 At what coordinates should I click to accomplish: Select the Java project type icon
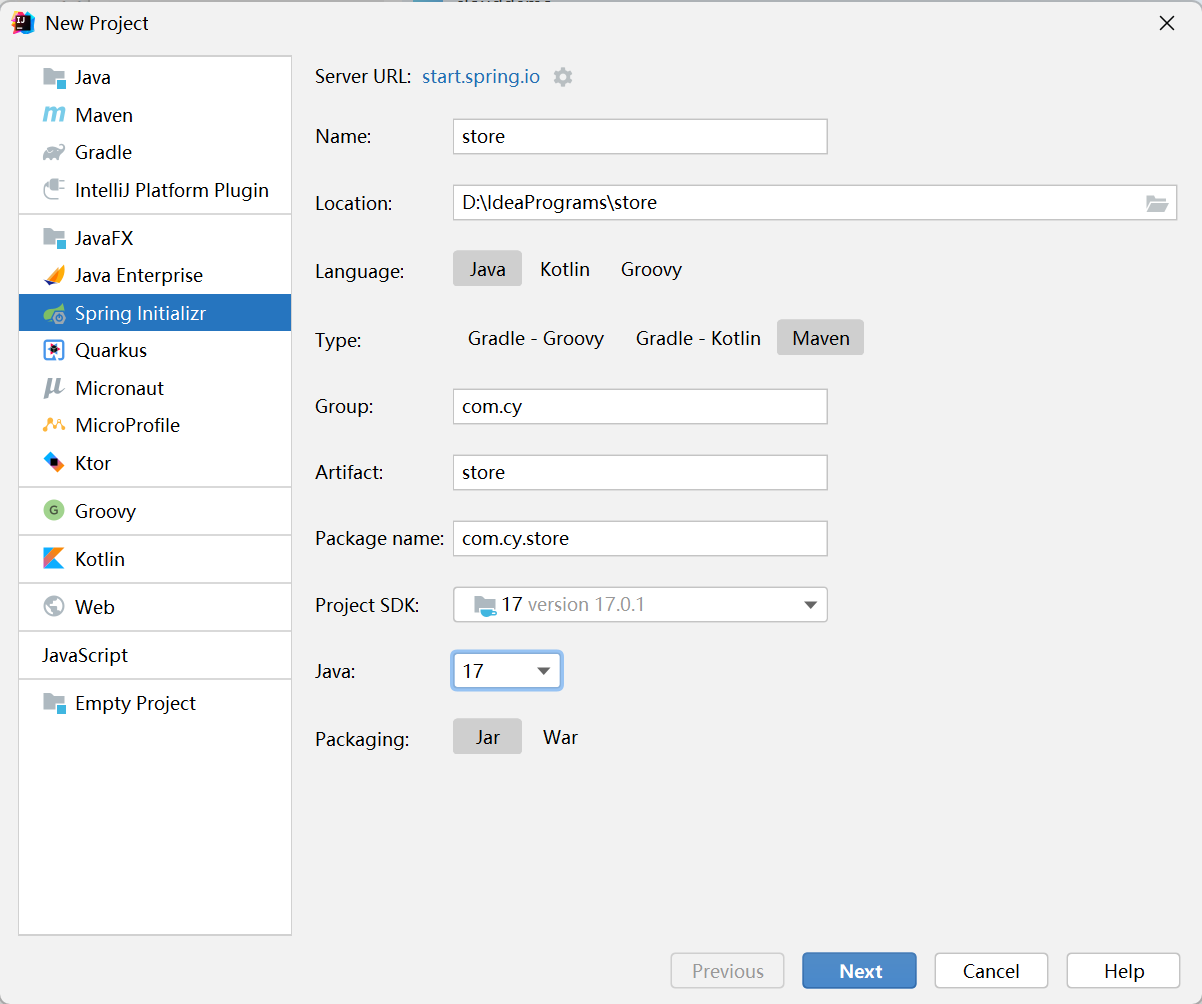point(54,78)
